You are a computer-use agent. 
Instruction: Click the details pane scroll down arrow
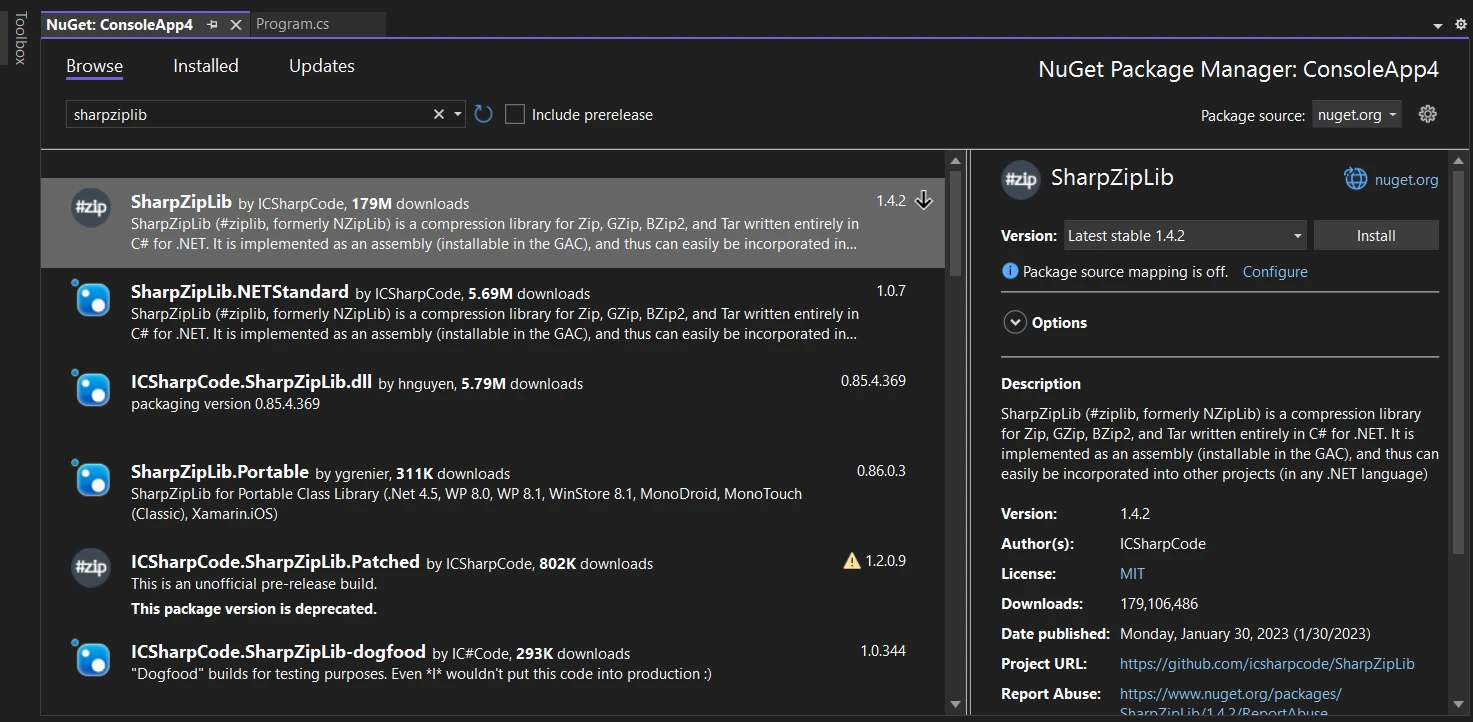coord(1460,705)
